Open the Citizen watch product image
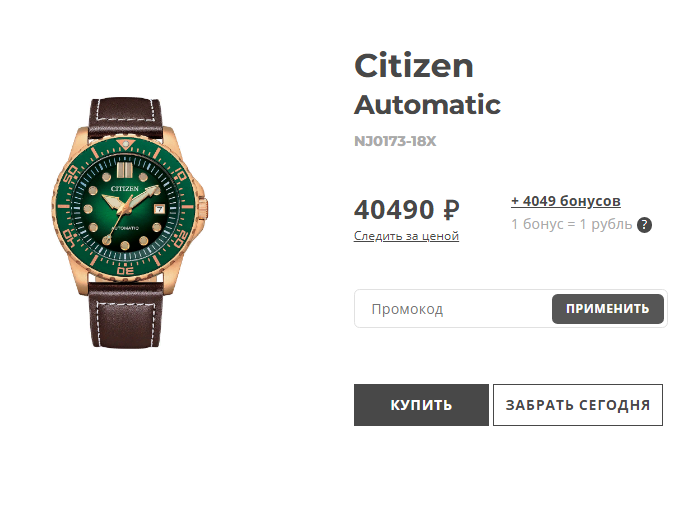Viewport: 688px width, 517px height. point(129,223)
